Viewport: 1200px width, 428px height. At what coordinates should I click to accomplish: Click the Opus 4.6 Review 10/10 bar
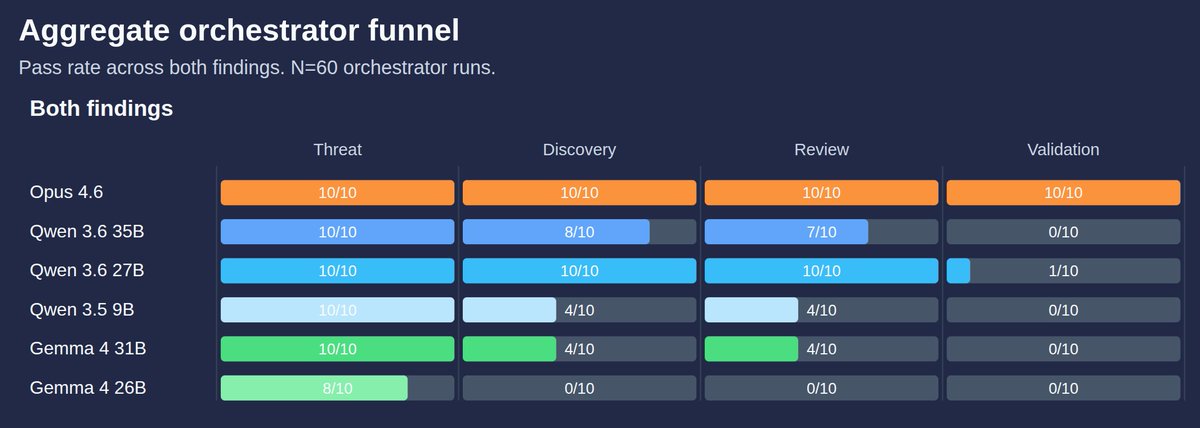pos(821,193)
